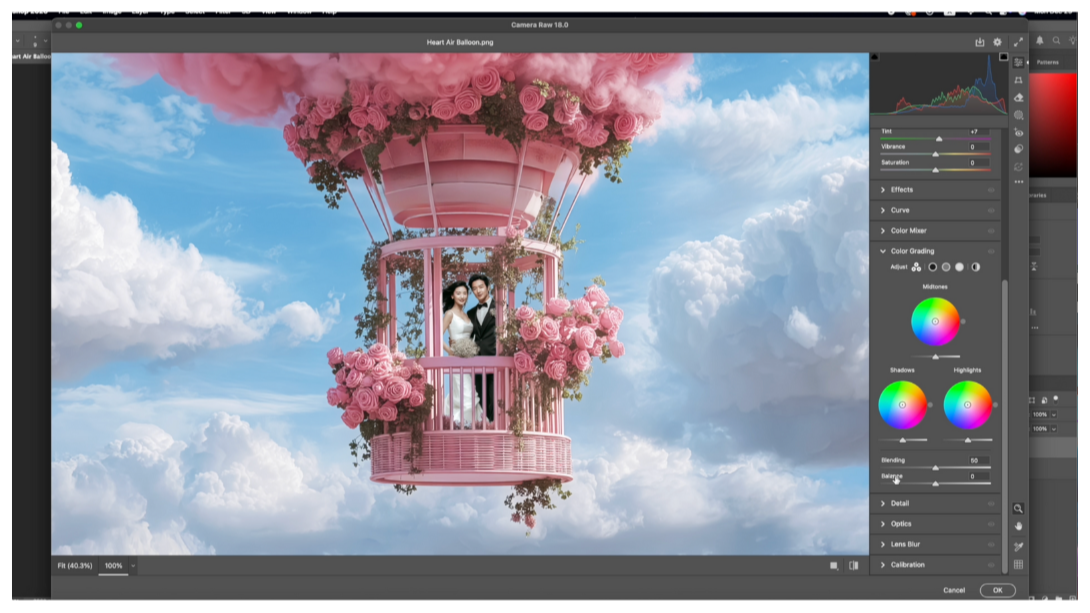1090x613 pixels.
Task: Select Global adjust mode half-circle
Action: click(x=975, y=267)
